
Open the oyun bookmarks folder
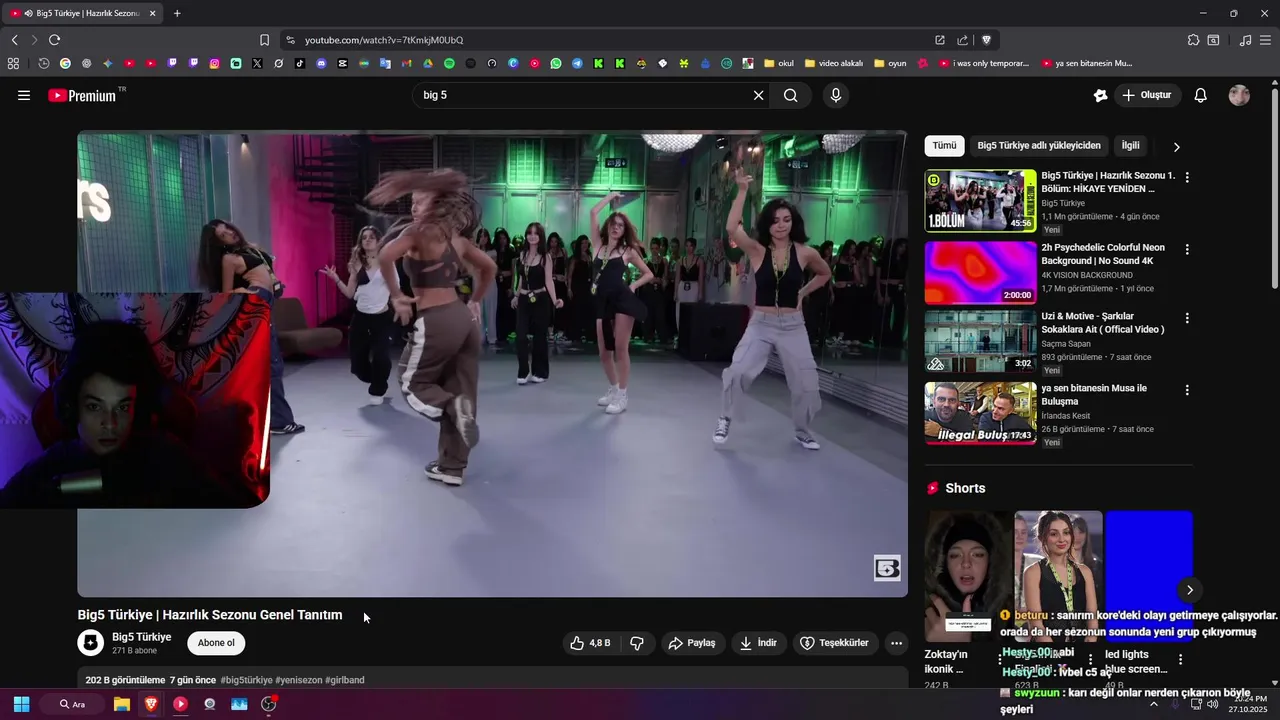pyautogui.click(x=890, y=63)
